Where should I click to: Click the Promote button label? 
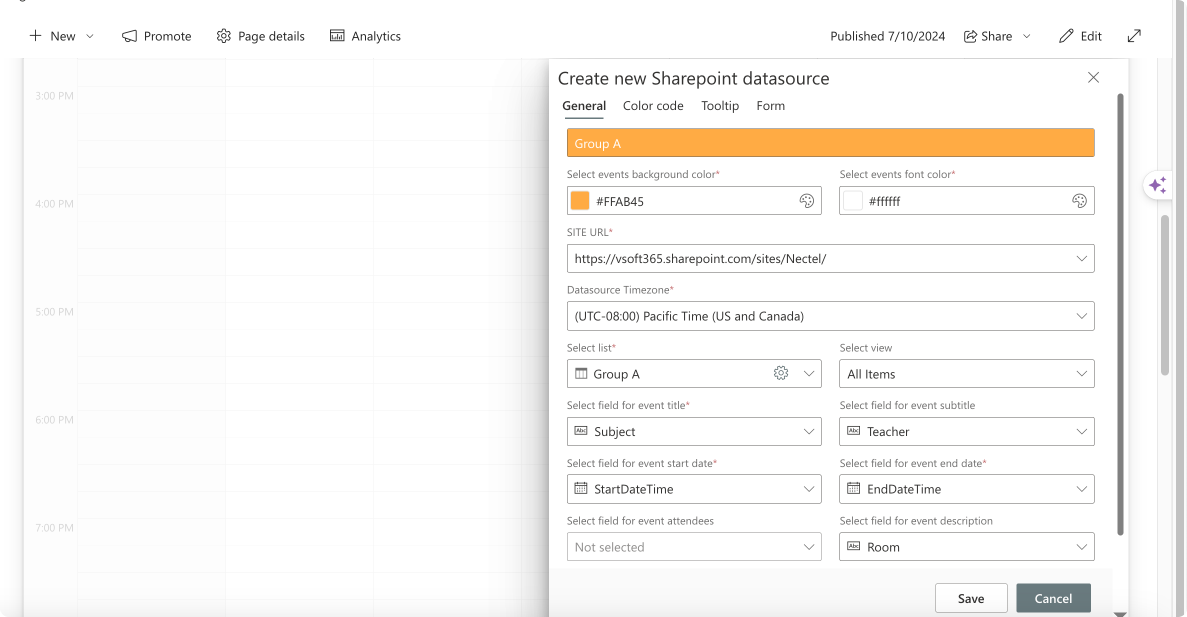click(167, 36)
